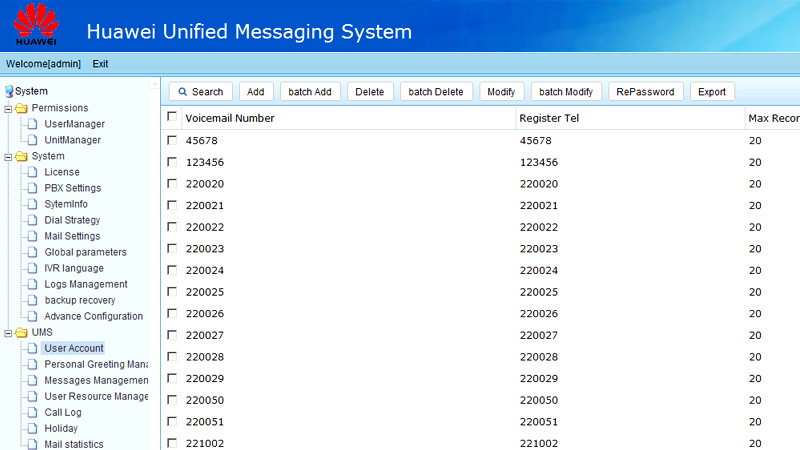
Task: Select the checkbox for voicemail 220020
Action: (x=172, y=183)
